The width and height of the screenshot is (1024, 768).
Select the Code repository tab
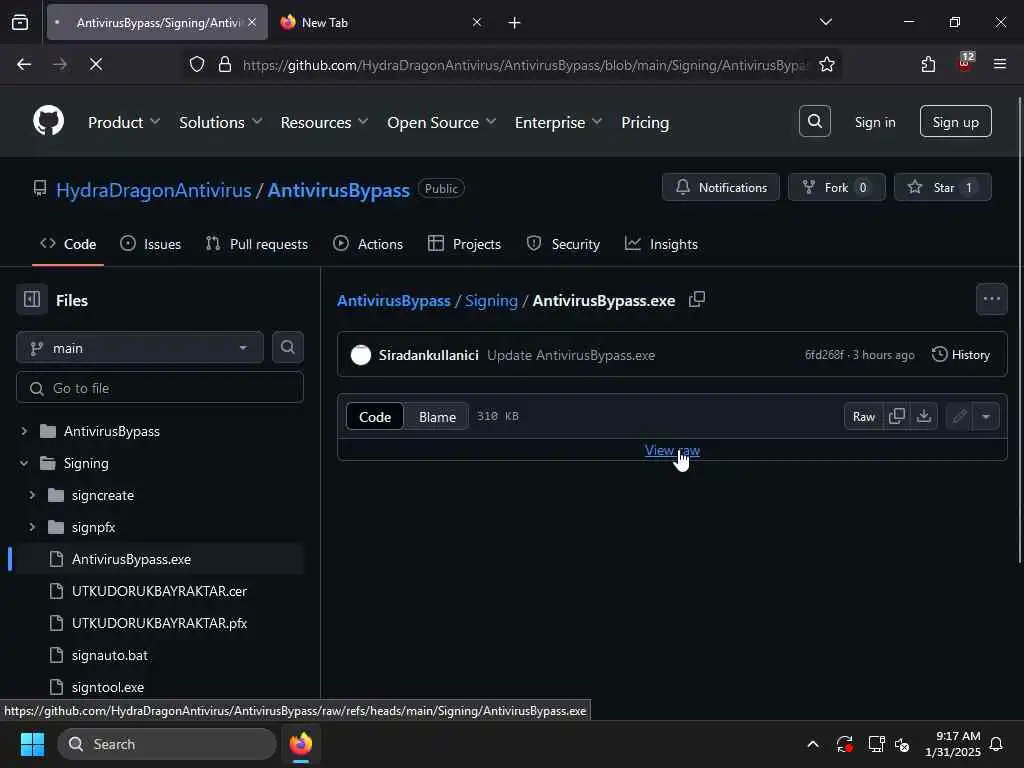pos(68,244)
